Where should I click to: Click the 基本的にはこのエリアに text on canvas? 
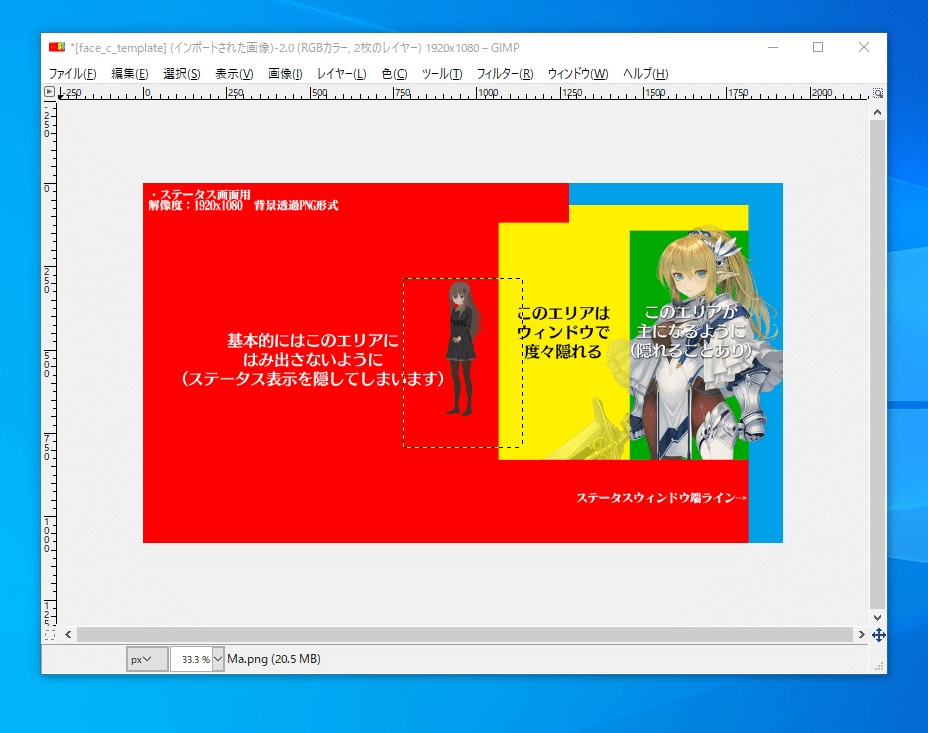pyautogui.click(x=313, y=341)
